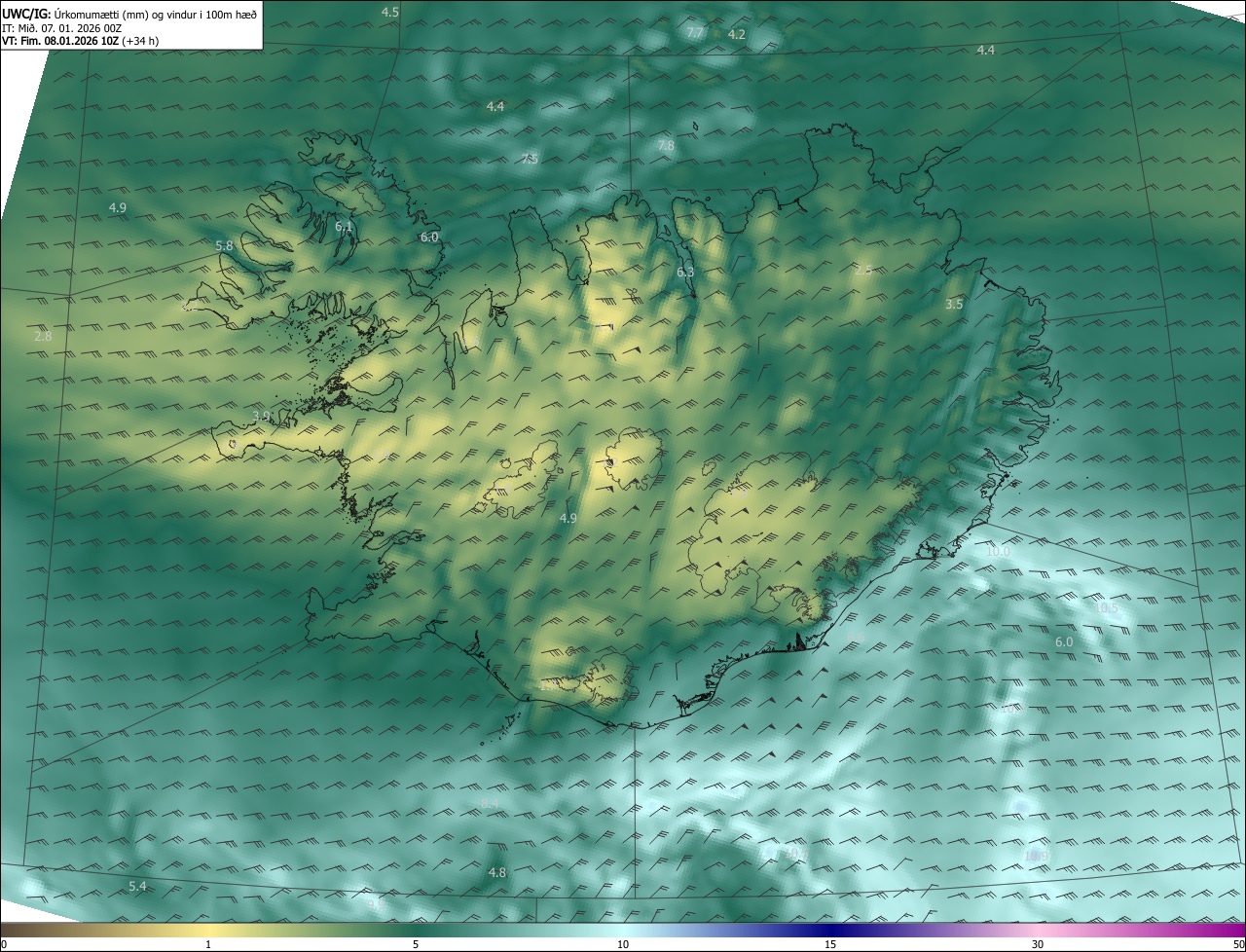1246x952 pixels.
Task: Click the '50' tick on color scale
Action: pos(1237,944)
